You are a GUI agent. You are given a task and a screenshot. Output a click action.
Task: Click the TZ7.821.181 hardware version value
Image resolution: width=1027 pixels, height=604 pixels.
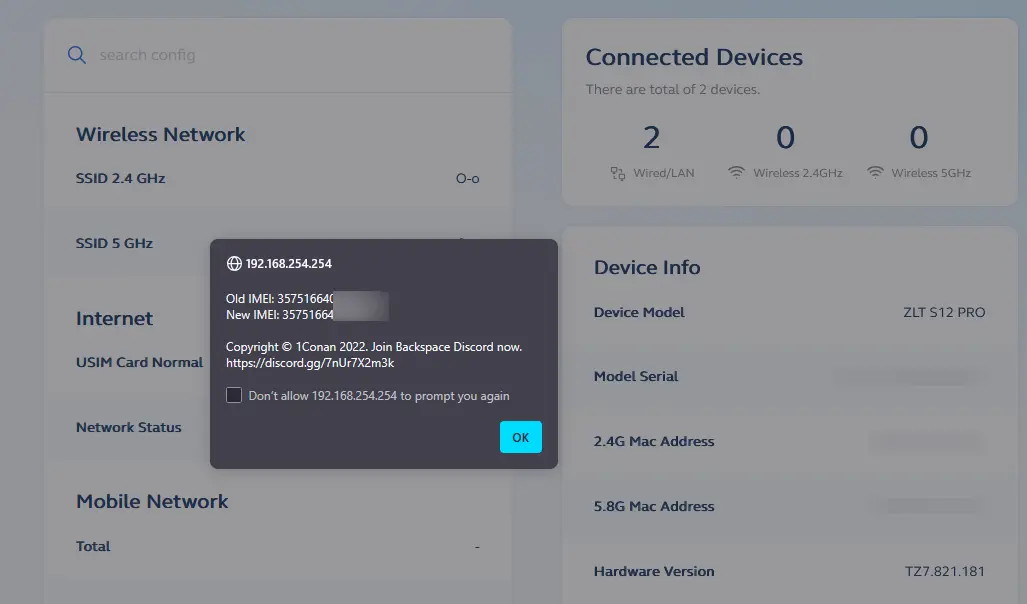[x=944, y=571]
